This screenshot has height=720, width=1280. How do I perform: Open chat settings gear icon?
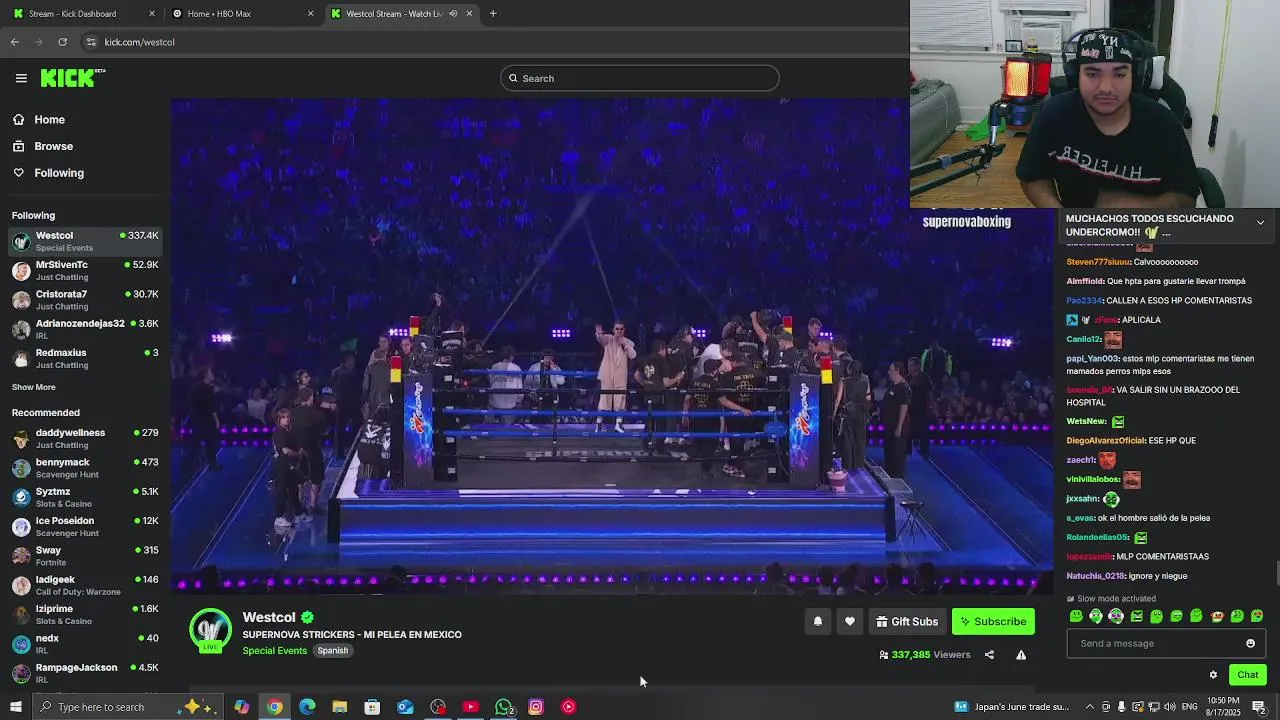coord(1213,675)
